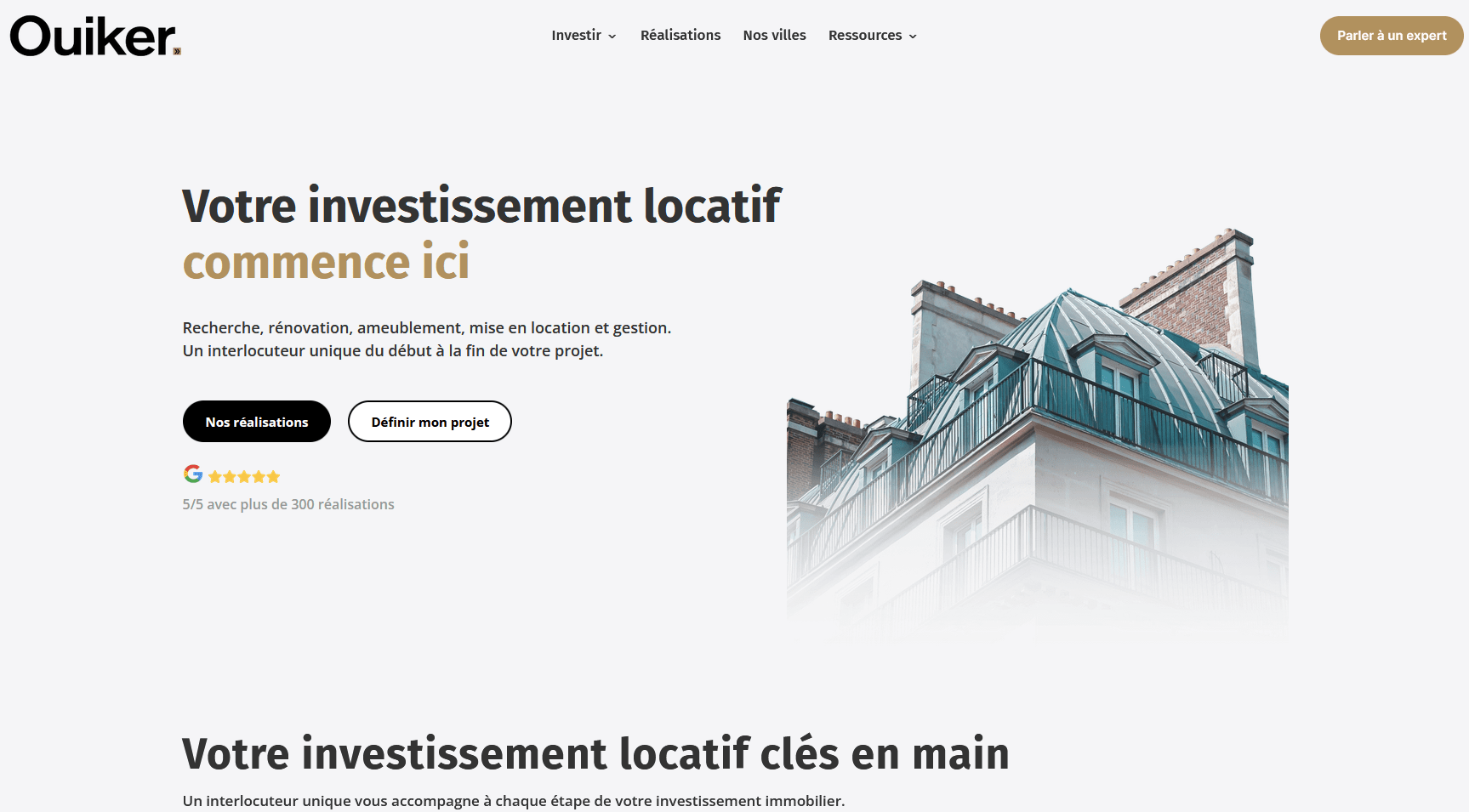Click the rooftop building image

click(1038, 434)
